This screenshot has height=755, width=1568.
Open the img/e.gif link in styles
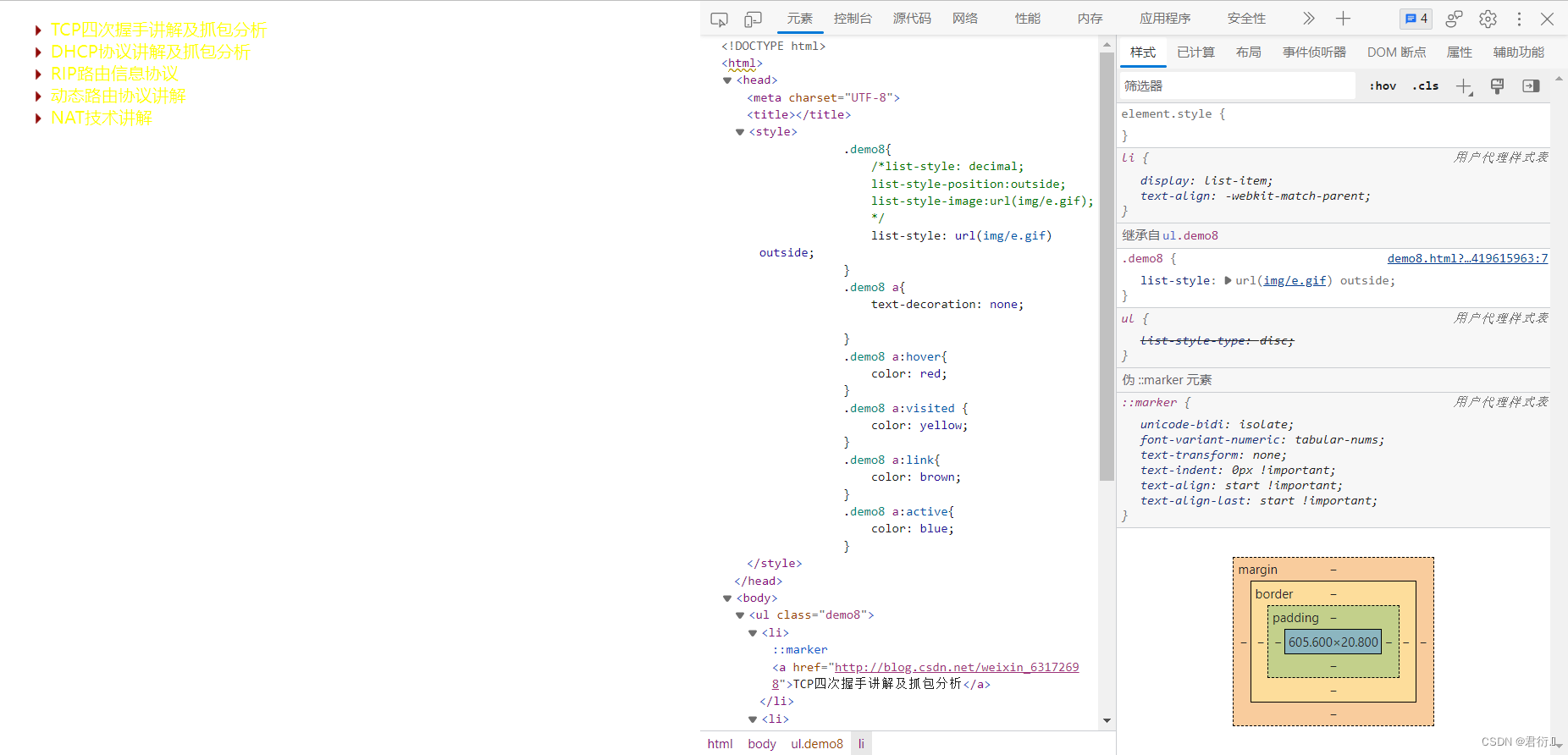(x=1295, y=280)
